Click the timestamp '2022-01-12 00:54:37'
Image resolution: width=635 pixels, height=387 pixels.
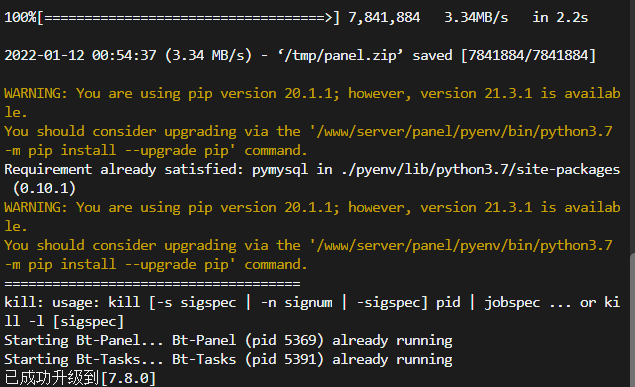[80, 55]
